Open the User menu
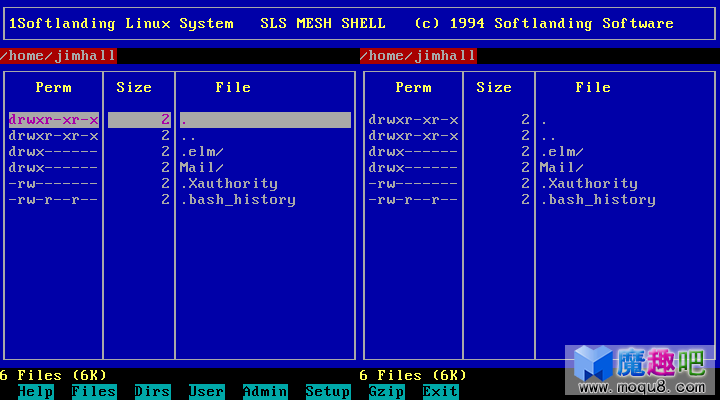The height and width of the screenshot is (400, 720). pos(207,391)
